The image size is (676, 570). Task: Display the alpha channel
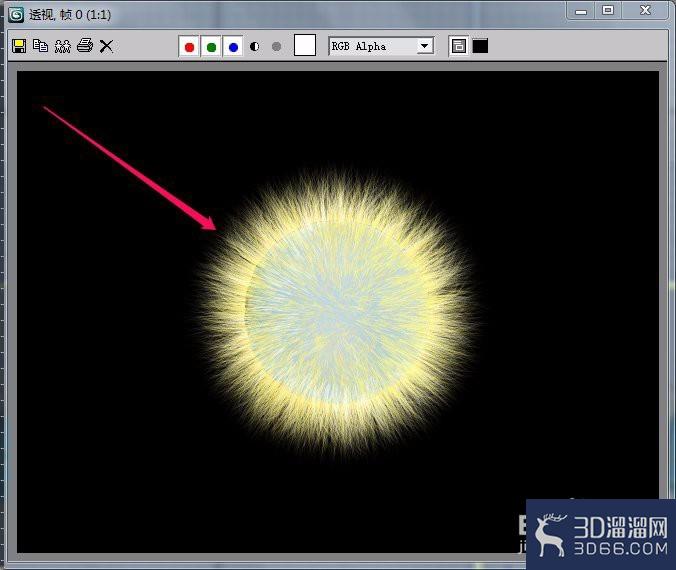point(254,47)
